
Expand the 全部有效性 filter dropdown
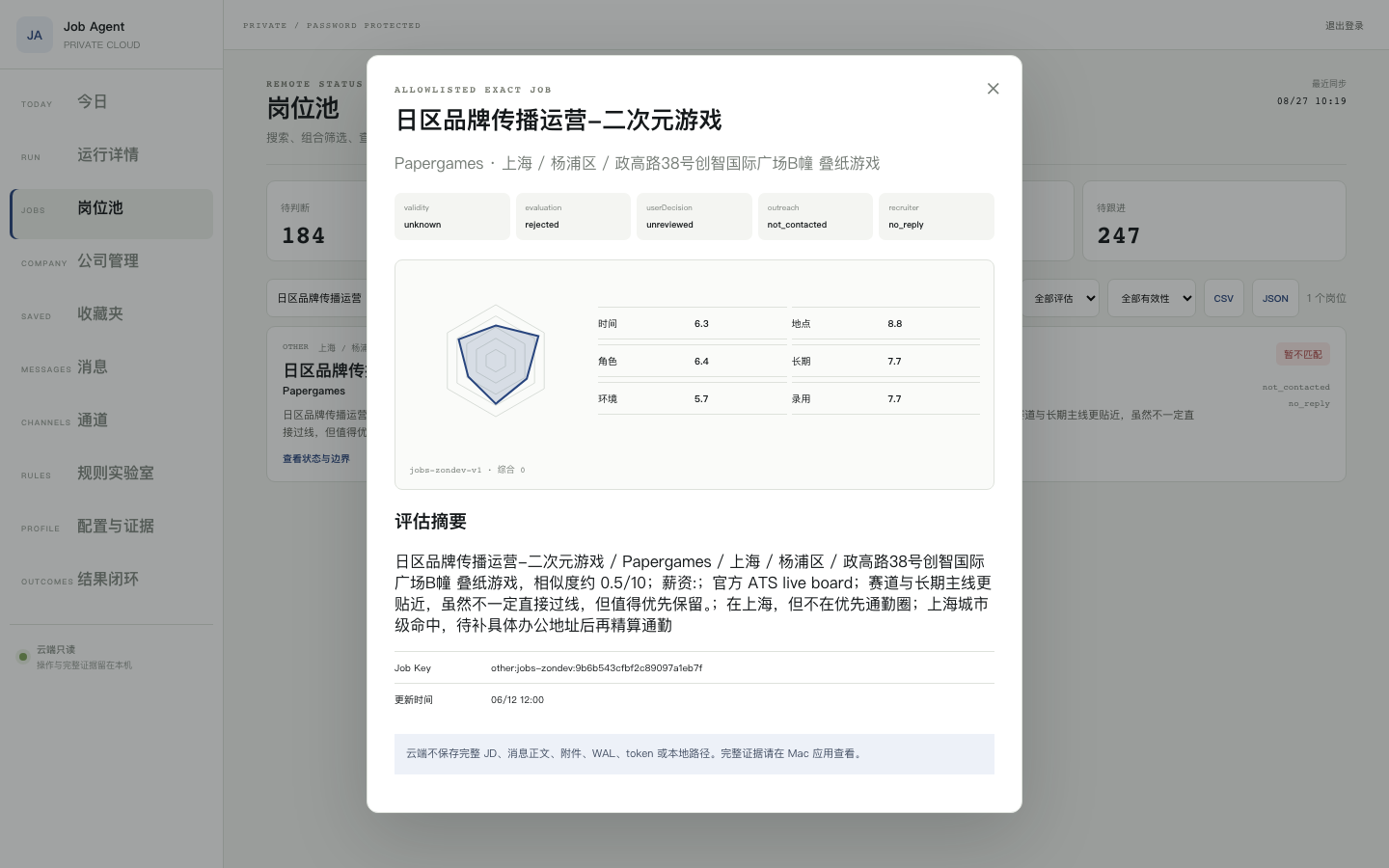coord(1152,299)
